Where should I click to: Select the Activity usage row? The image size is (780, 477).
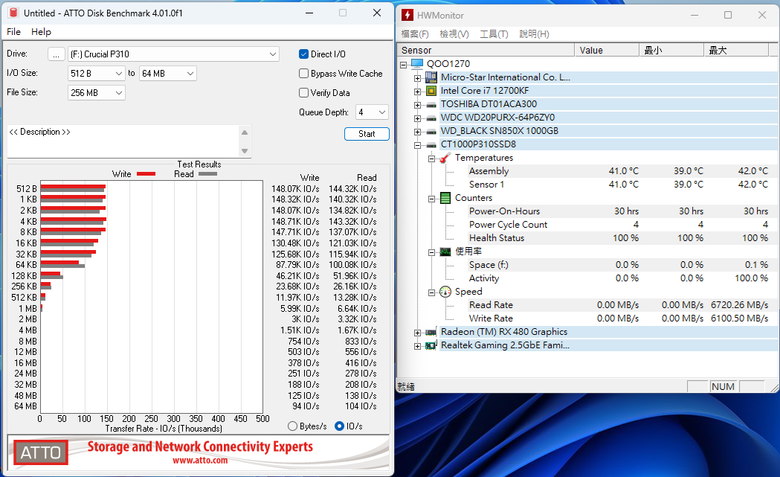click(618, 279)
